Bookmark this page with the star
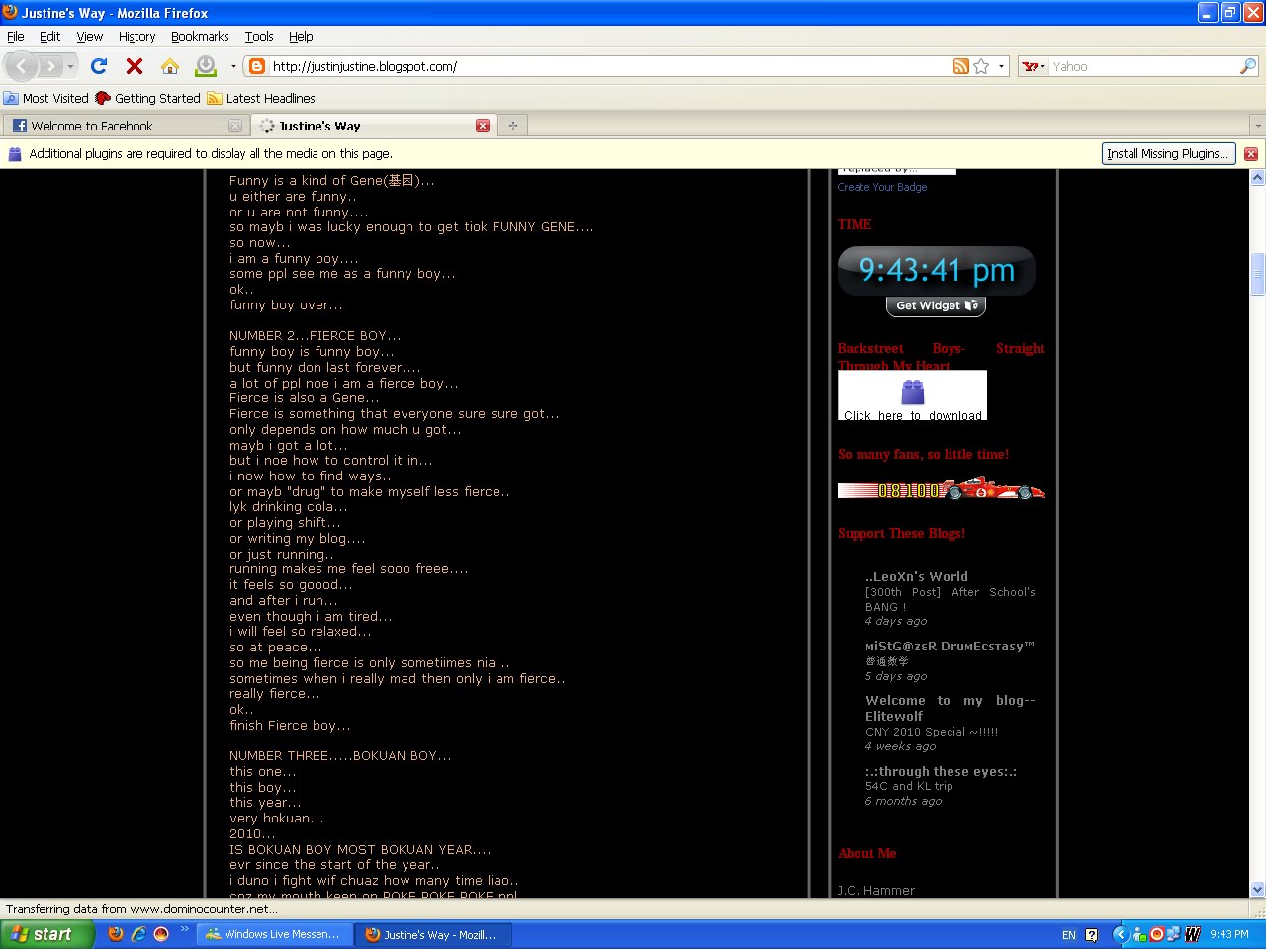1267x952 pixels. 981,66
